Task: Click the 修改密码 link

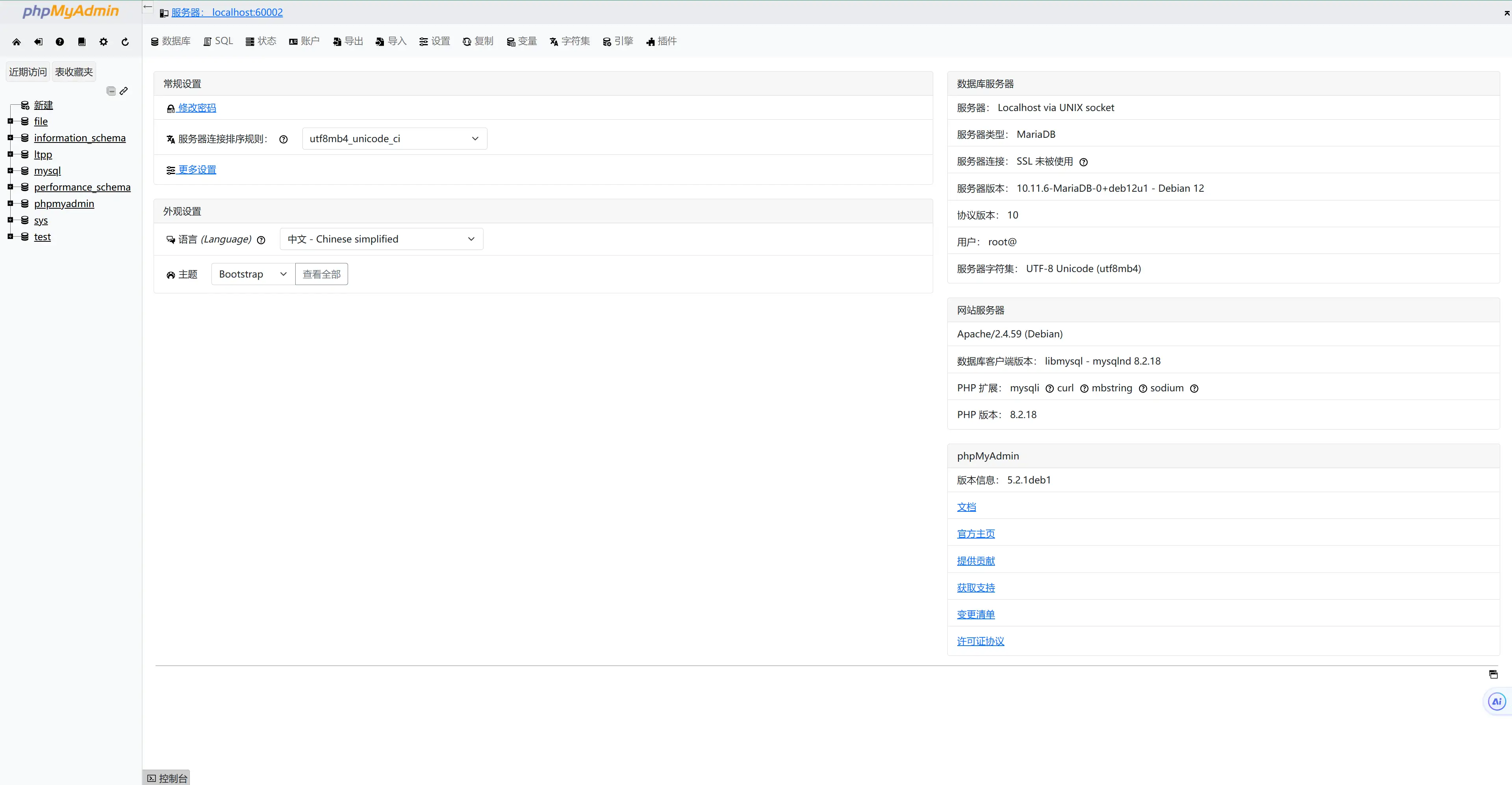Action: 196,108
